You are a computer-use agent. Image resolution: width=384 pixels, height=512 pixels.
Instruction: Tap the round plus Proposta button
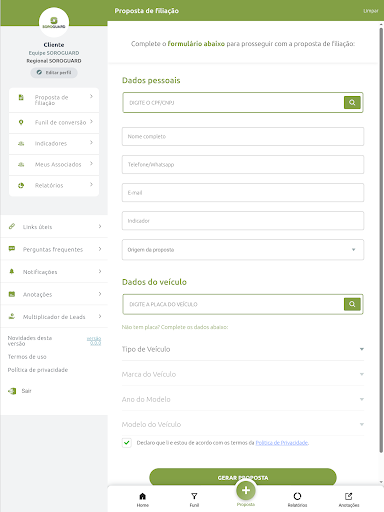[246, 490]
